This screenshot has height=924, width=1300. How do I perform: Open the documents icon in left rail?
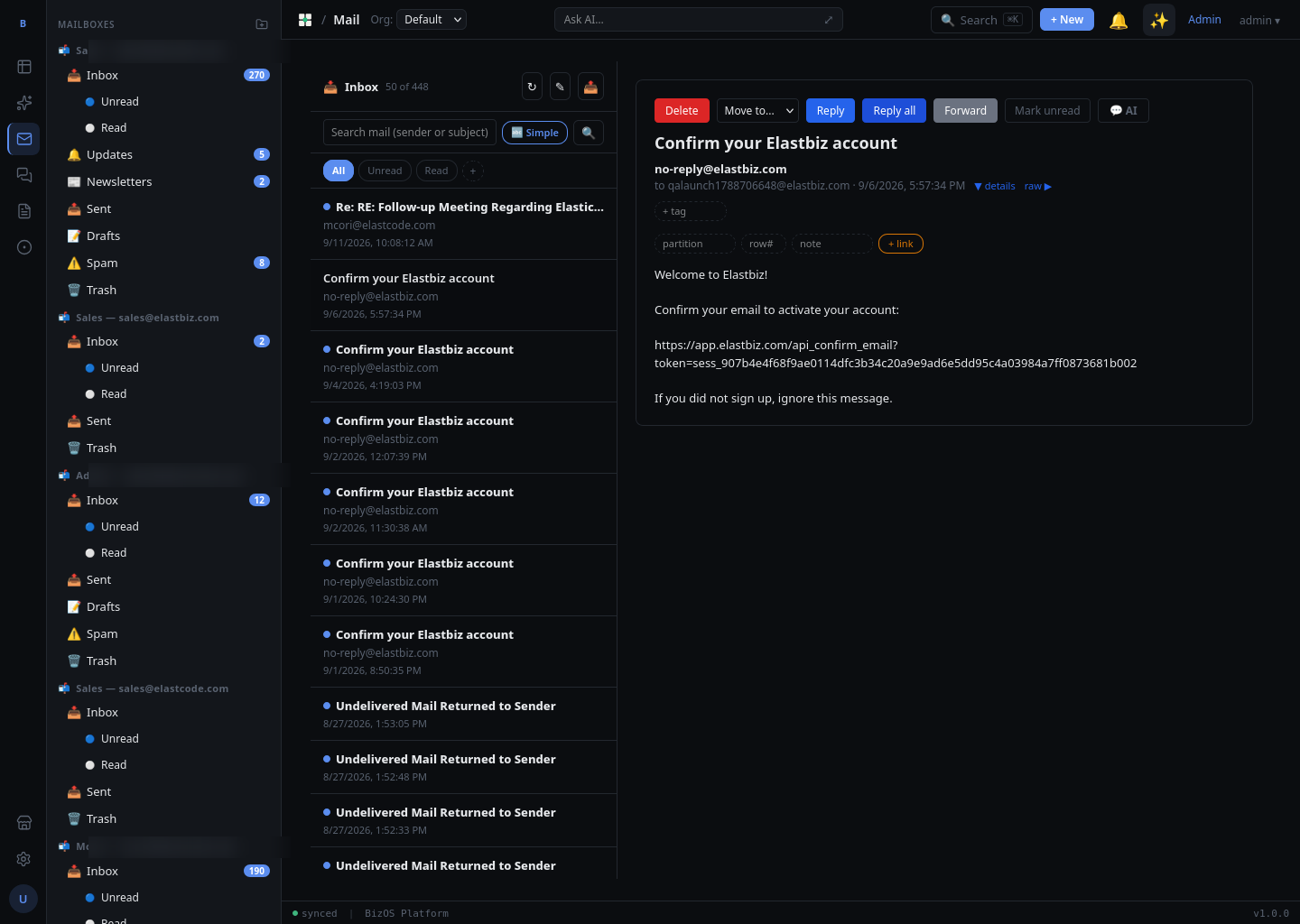pyautogui.click(x=24, y=211)
